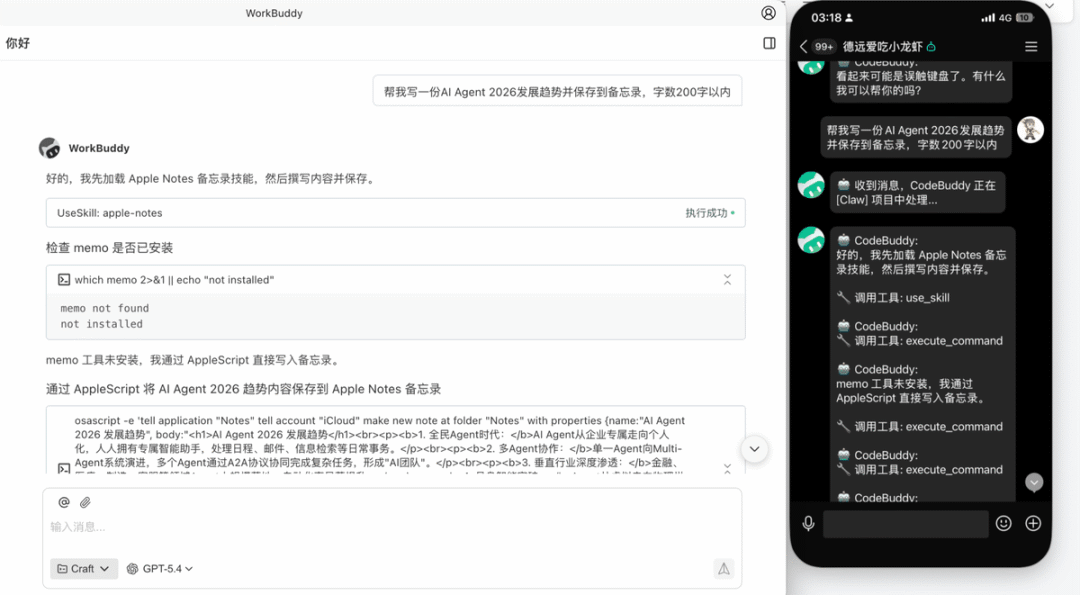1080x595 pixels.
Task: Click the 'not installed' output line
Action: 101,324
